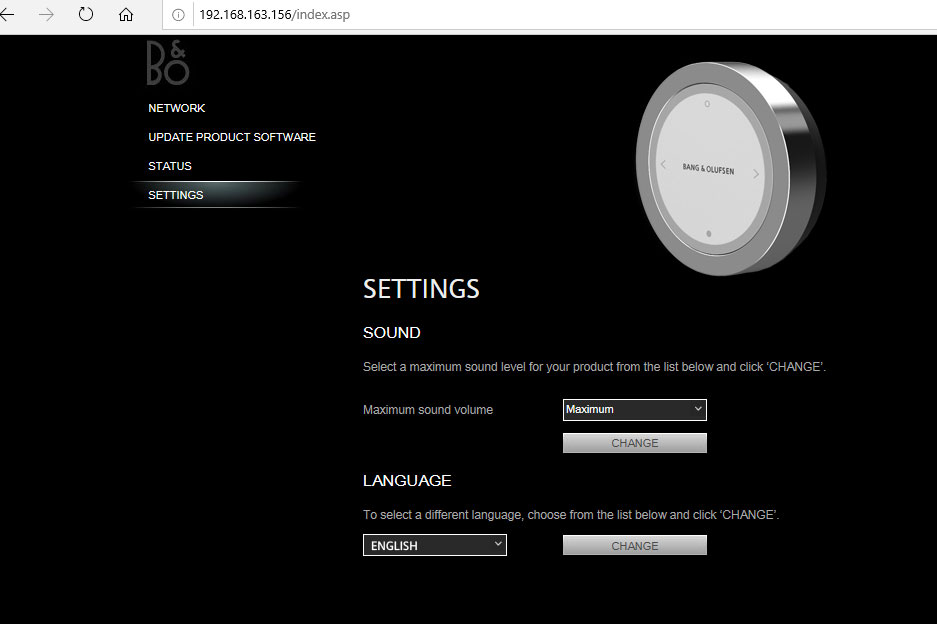This screenshot has height=624, width=937.
Task: Click the top circle on the speaker dial
Action: (707, 104)
